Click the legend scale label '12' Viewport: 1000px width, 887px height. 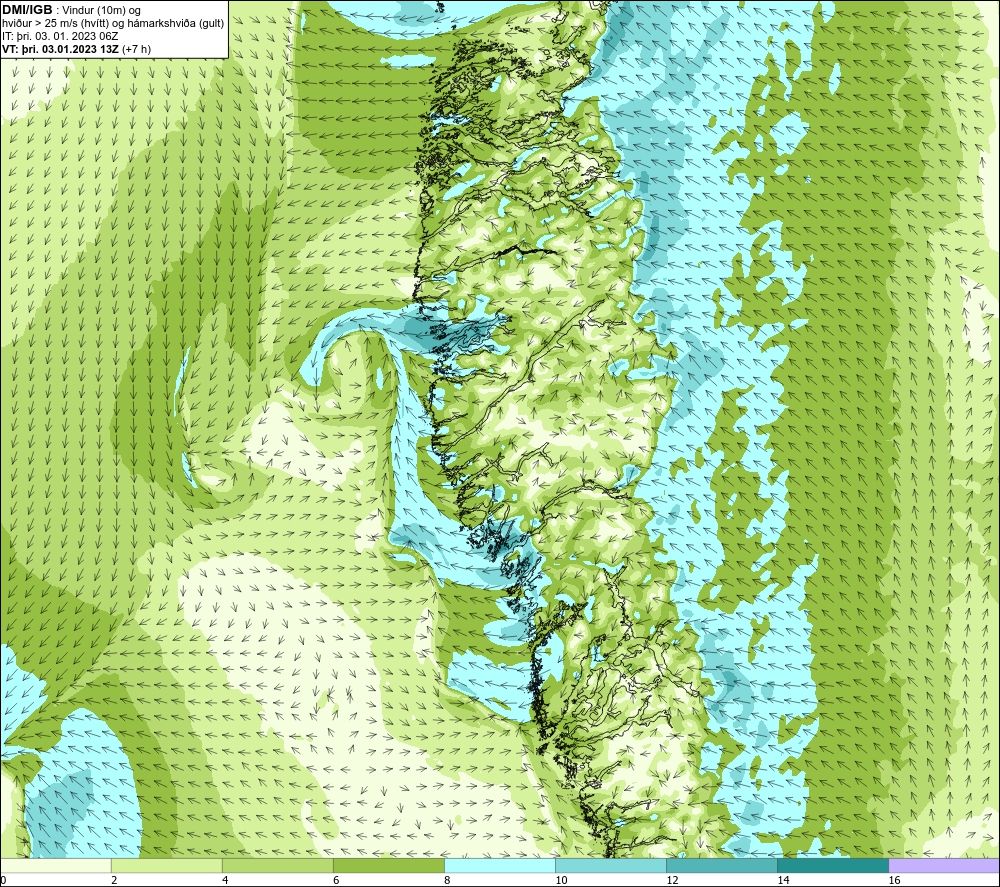(672, 880)
